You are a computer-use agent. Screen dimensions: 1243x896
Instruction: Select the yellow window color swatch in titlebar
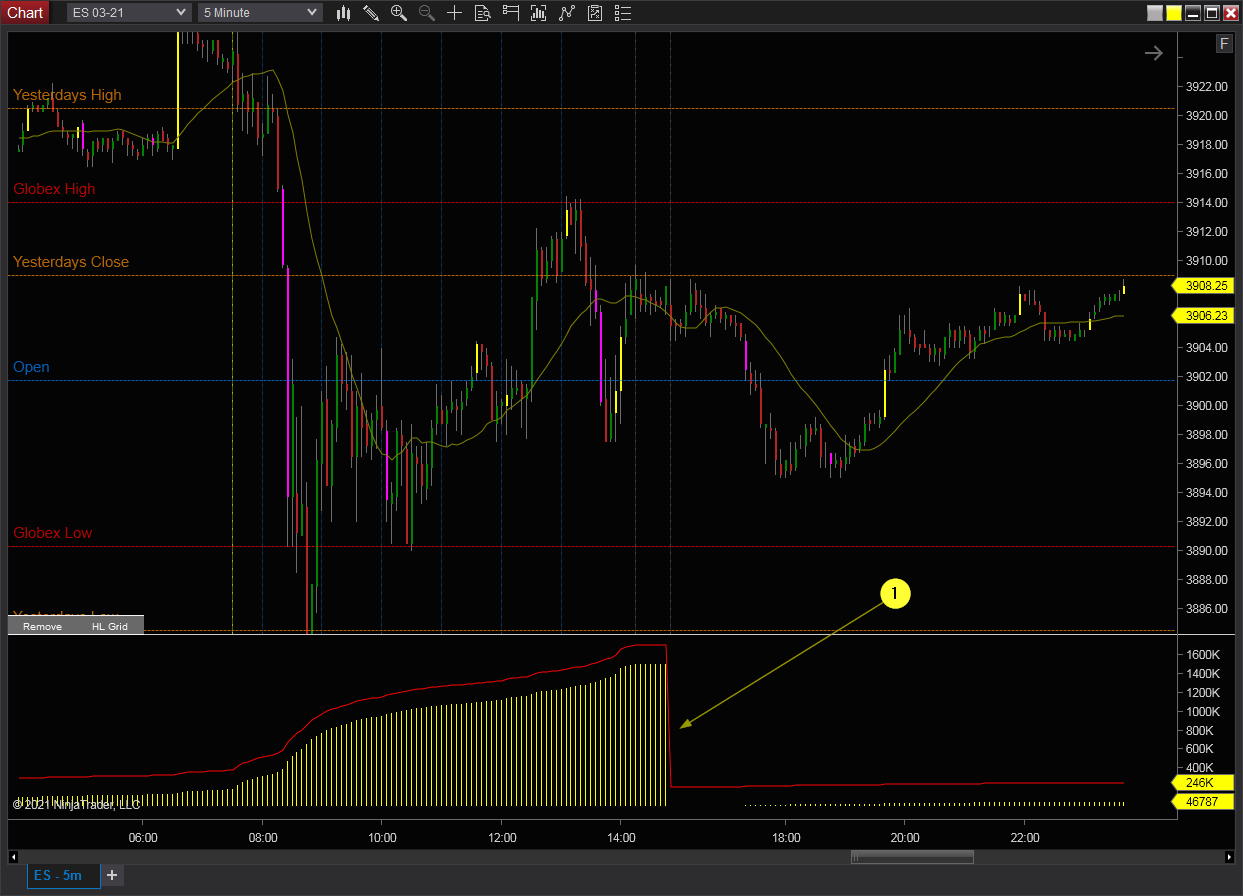[1172, 13]
